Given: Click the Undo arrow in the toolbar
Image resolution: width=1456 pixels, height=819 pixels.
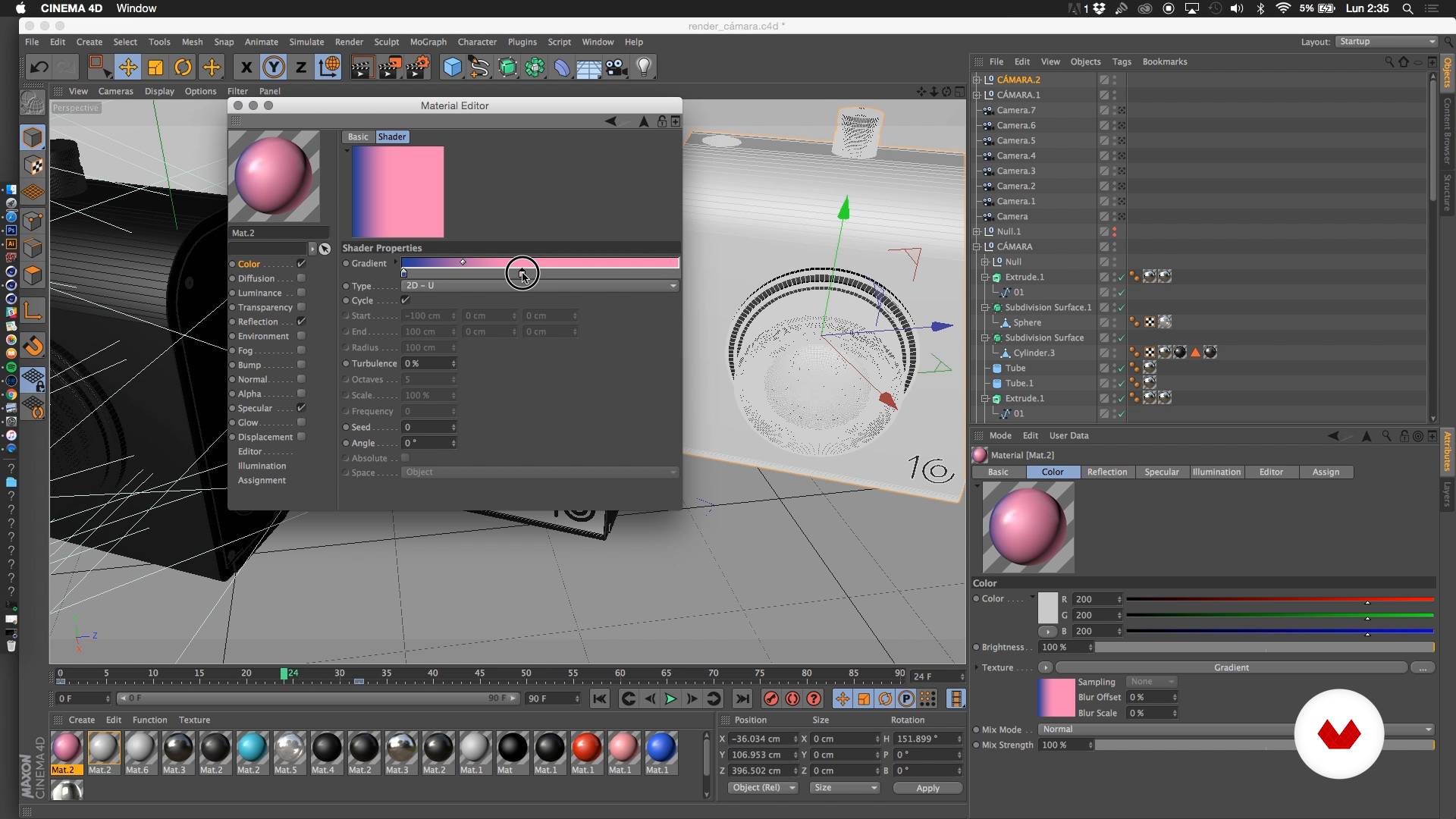Looking at the screenshot, I should coord(39,67).
